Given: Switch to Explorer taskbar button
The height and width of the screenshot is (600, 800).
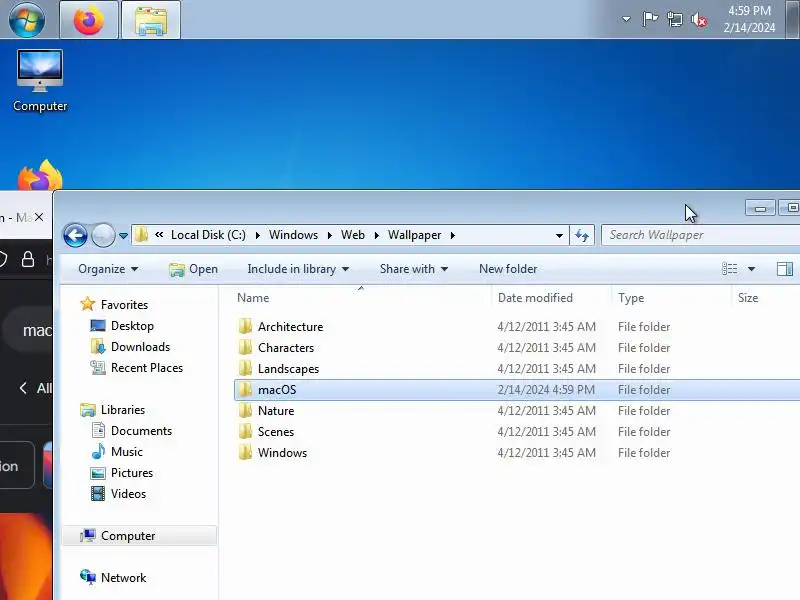Looking at the screenshot, I should point(151,20).
